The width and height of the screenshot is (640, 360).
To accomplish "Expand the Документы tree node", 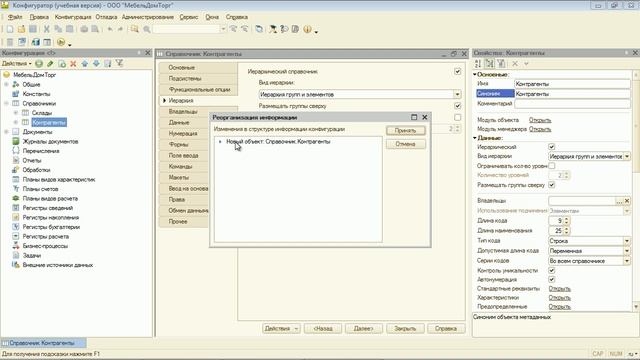I will tap(6, 132).
